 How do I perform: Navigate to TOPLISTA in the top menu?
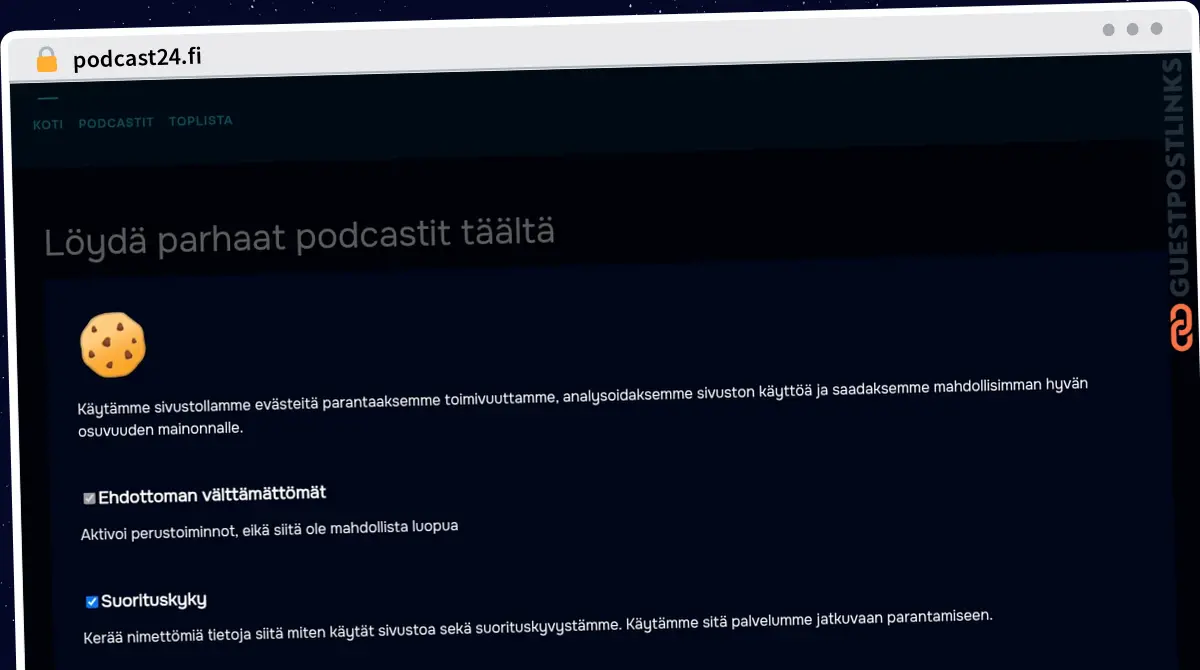[x=200, y=120]
